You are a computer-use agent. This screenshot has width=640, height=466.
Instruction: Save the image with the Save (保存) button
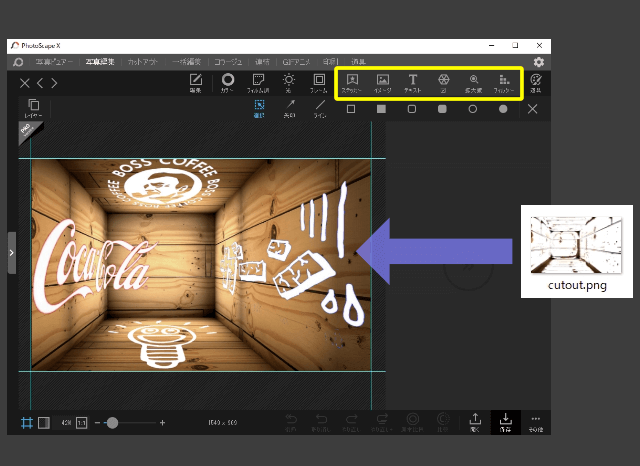(505, 422)
